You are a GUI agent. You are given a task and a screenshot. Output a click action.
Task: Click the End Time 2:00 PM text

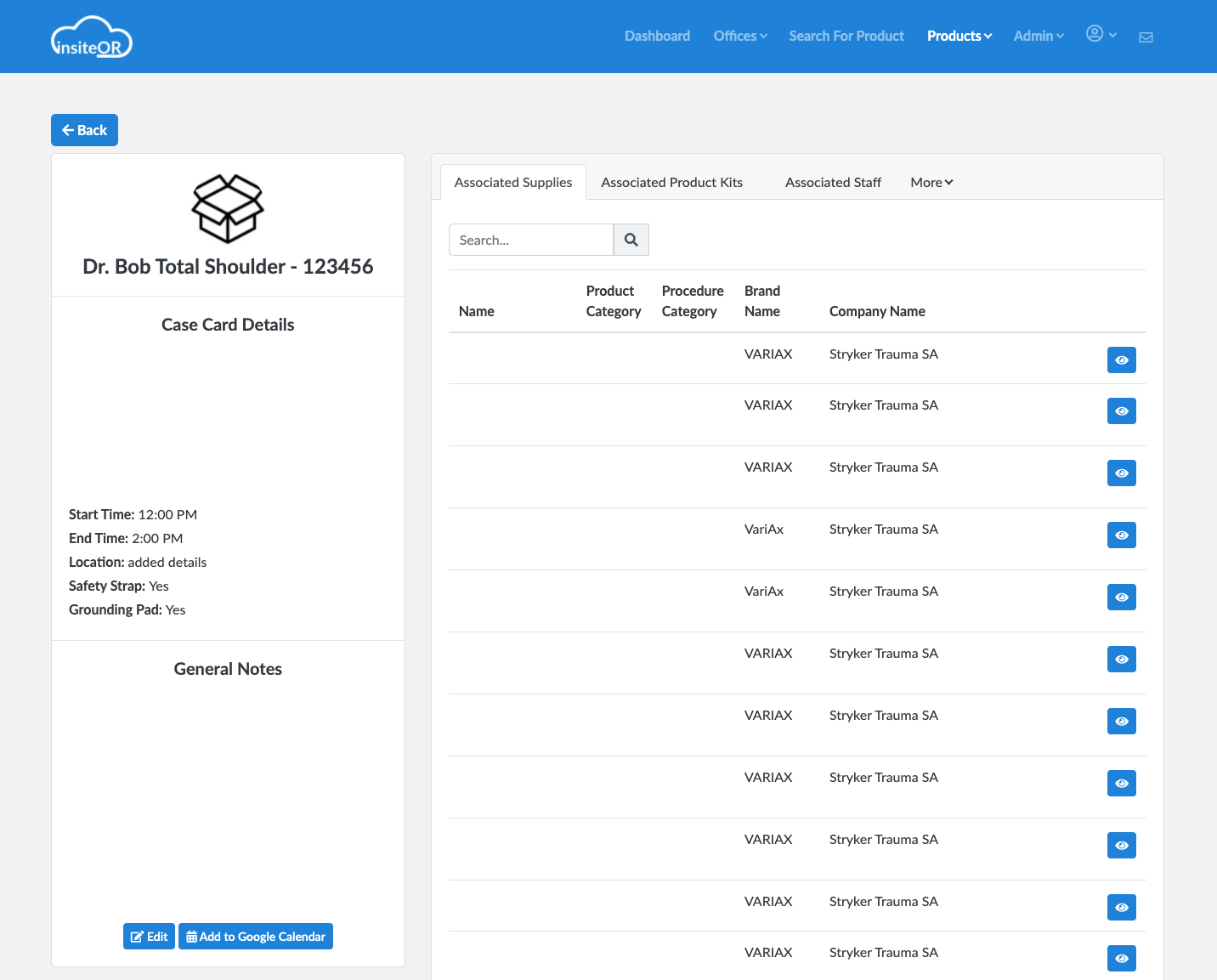(x=126, y=538)
